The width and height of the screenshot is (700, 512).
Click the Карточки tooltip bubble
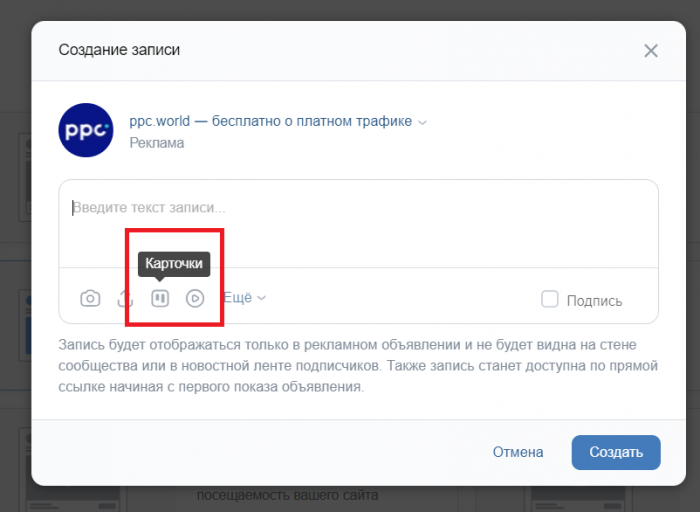[174, 264]
